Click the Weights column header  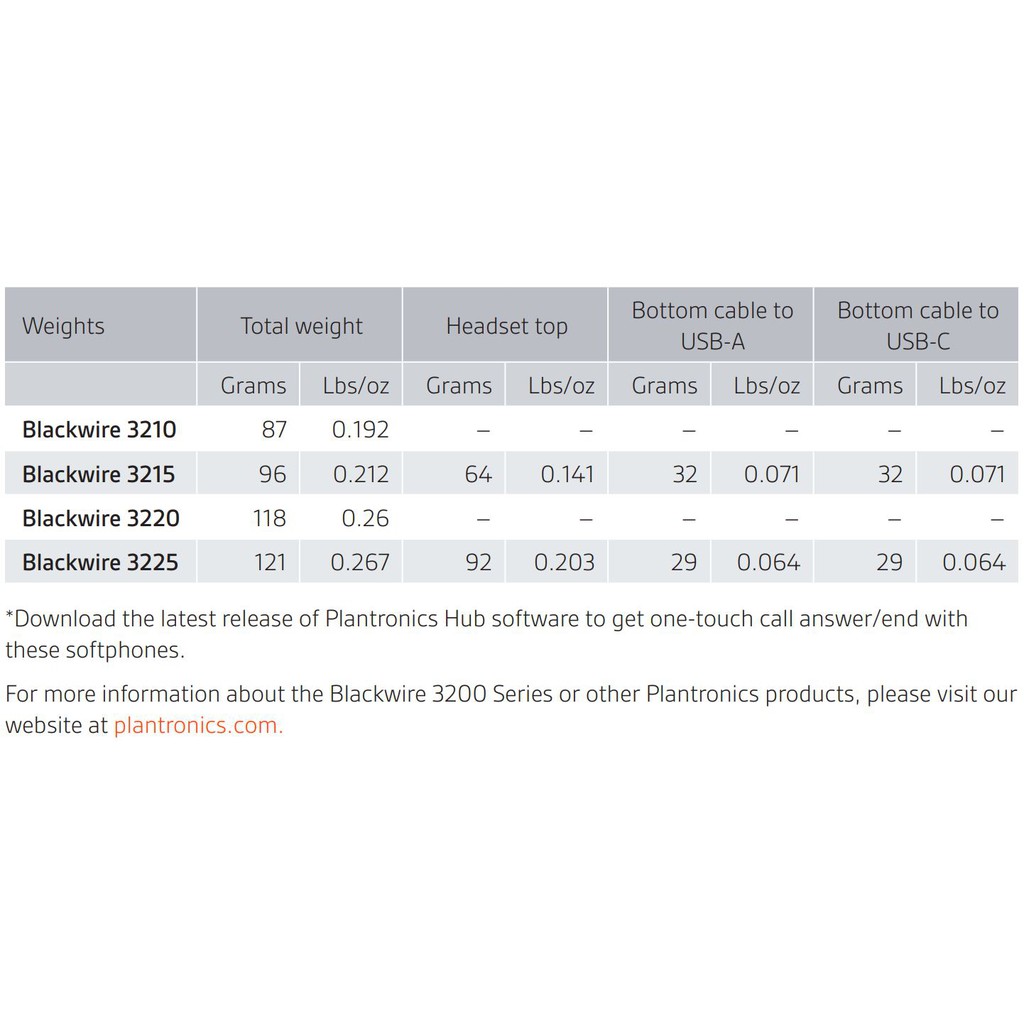pos(63,326)
